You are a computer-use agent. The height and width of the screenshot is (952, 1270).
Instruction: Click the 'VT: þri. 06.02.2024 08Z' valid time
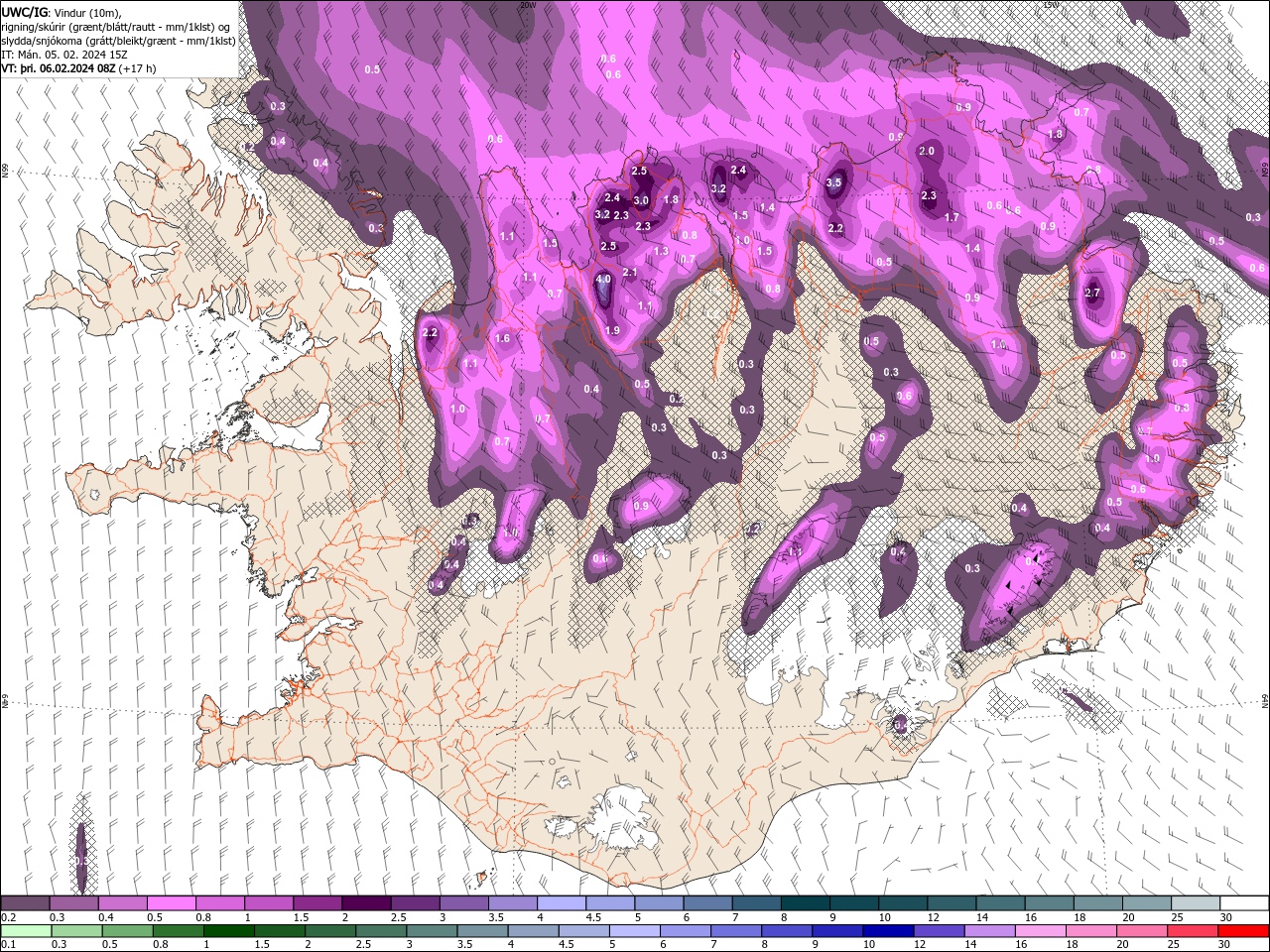pyautogui.click(x=60, y=68)
